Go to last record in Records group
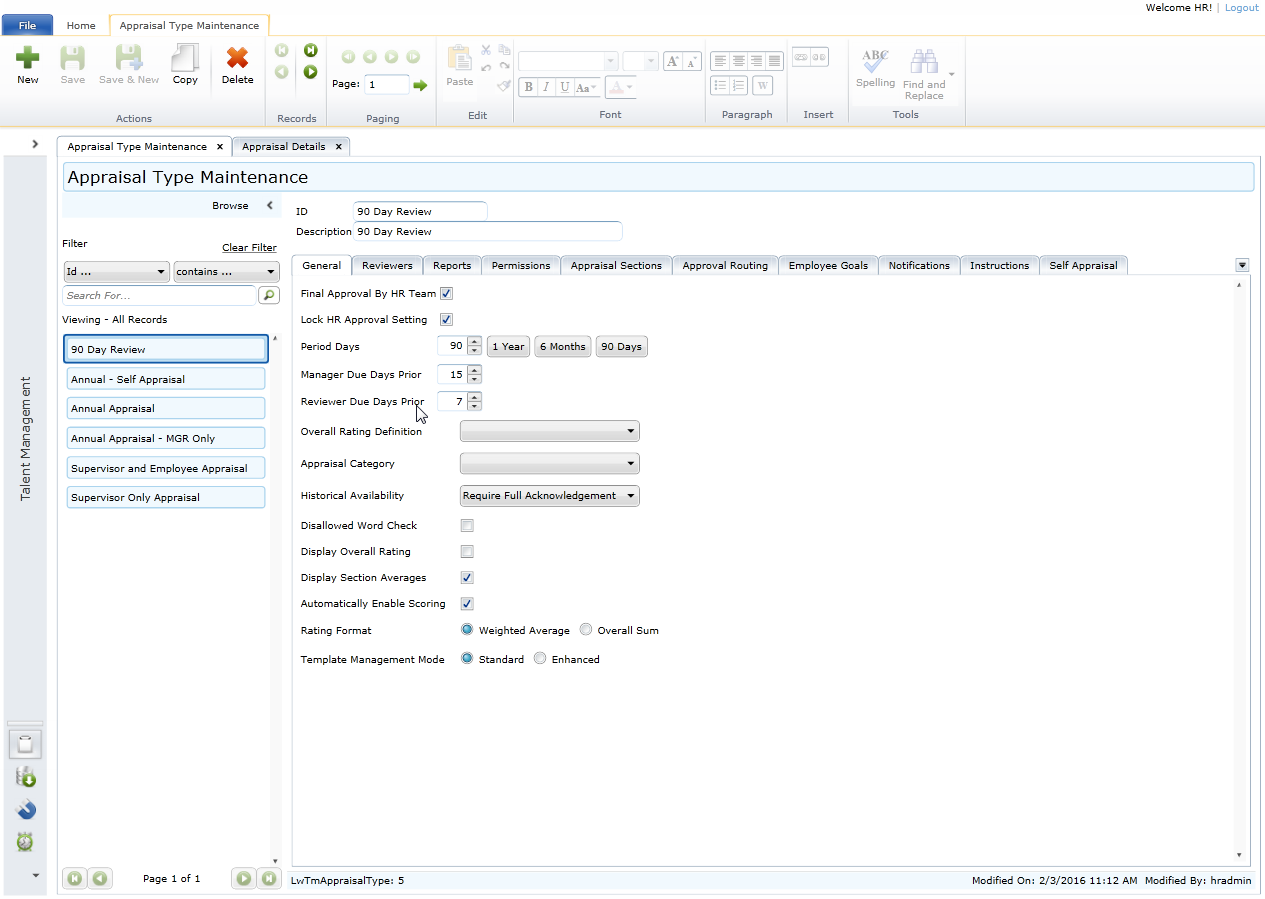The width and height of the screenshot is (1265, 899). (x=310, y=50)
